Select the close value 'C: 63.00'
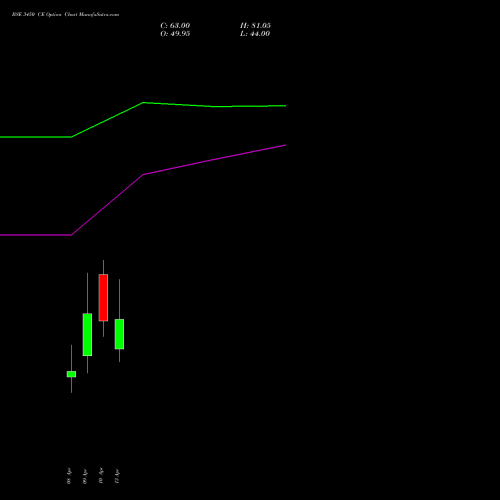The height and width of the screenshot is (500, 500). pos(175,26)
